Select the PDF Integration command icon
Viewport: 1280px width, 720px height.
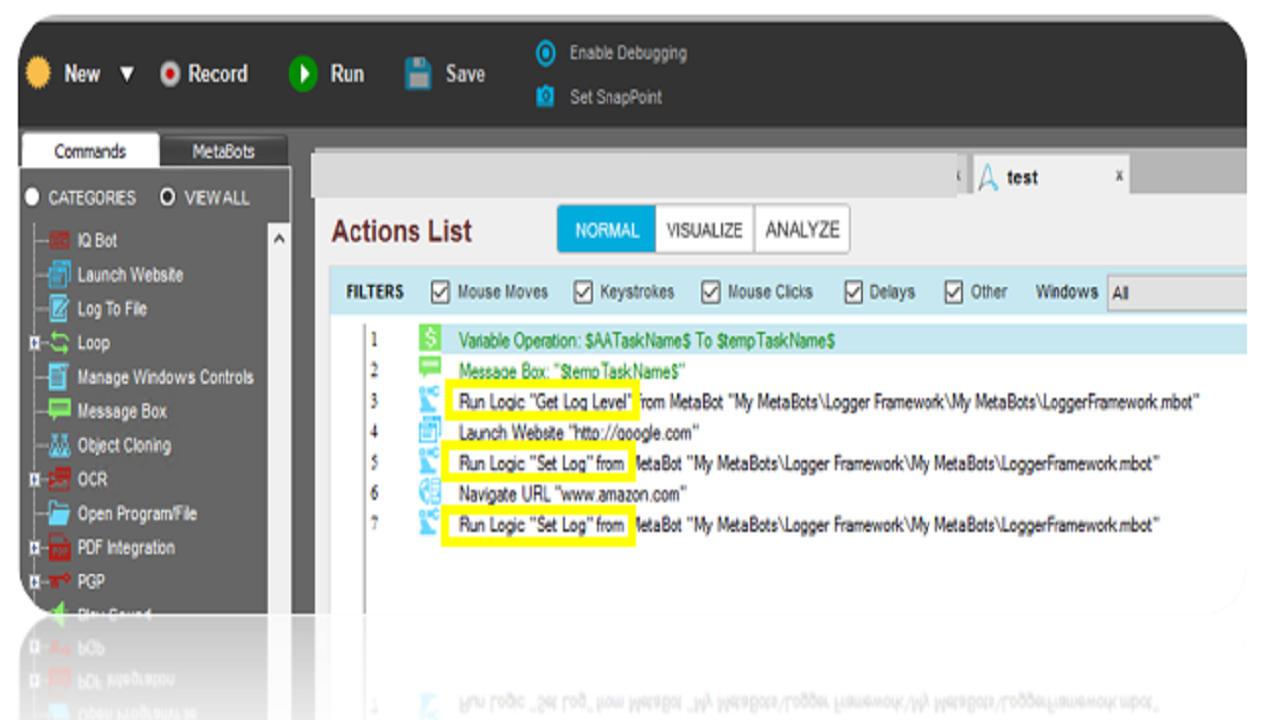coord(61,548)
